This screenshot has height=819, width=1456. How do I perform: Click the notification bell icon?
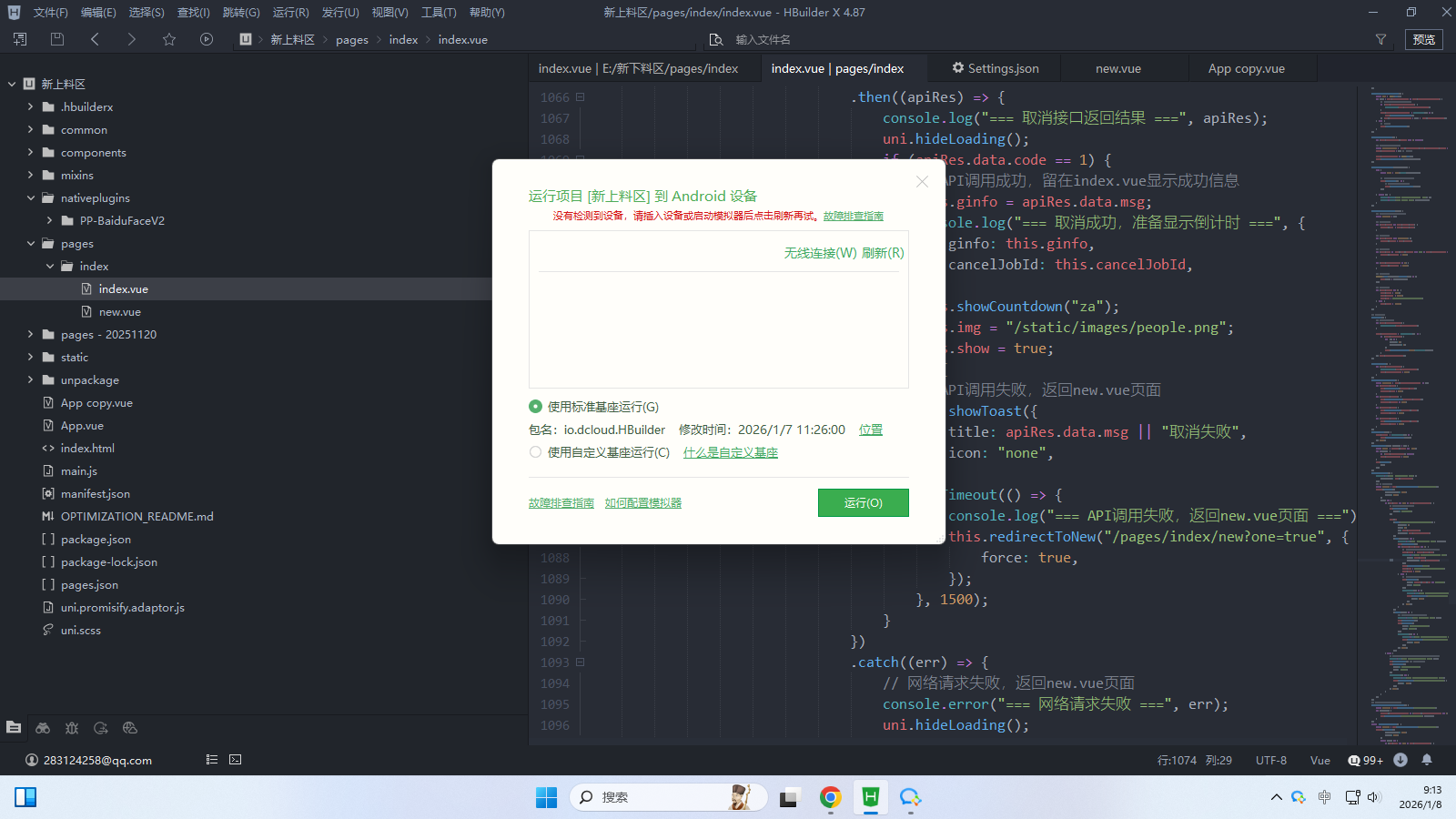tap(1427, 760)
